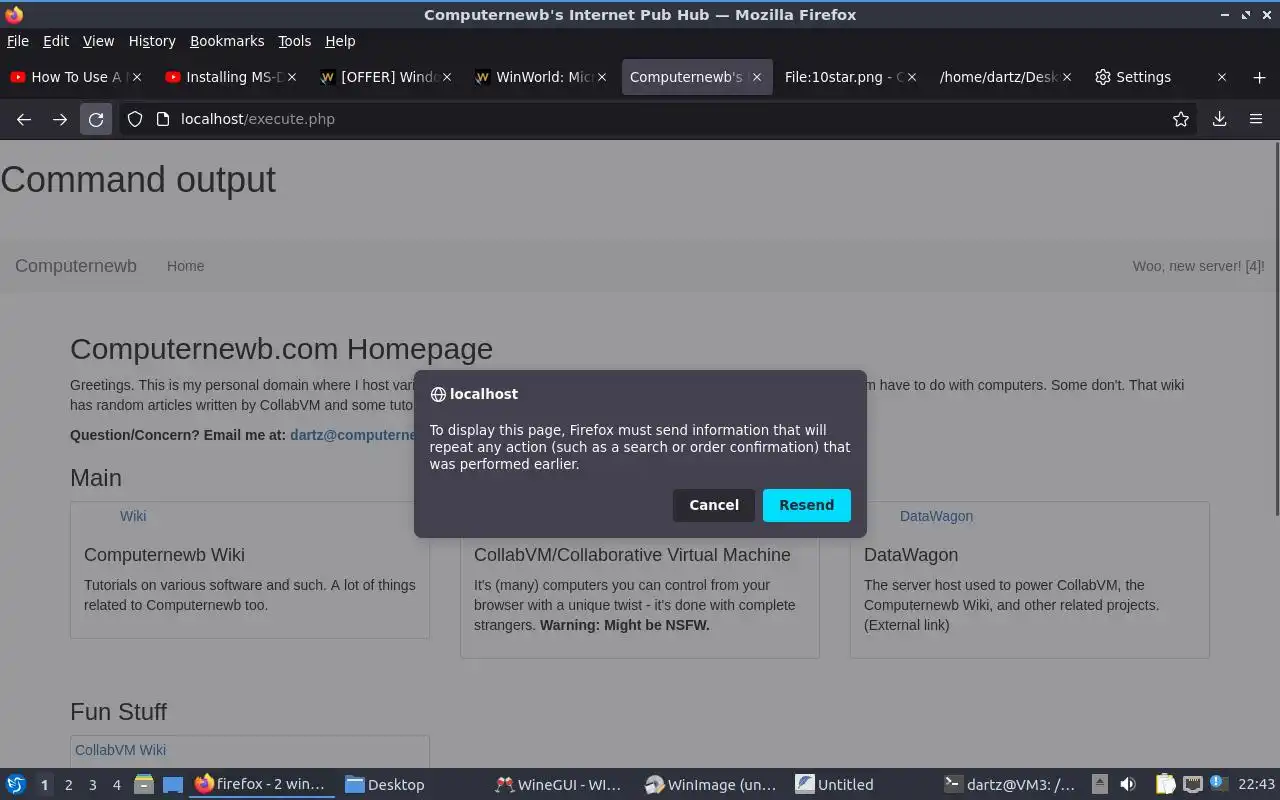Go back to previous page
This screenshot has height=800, width=1280.
coord(24,119)
